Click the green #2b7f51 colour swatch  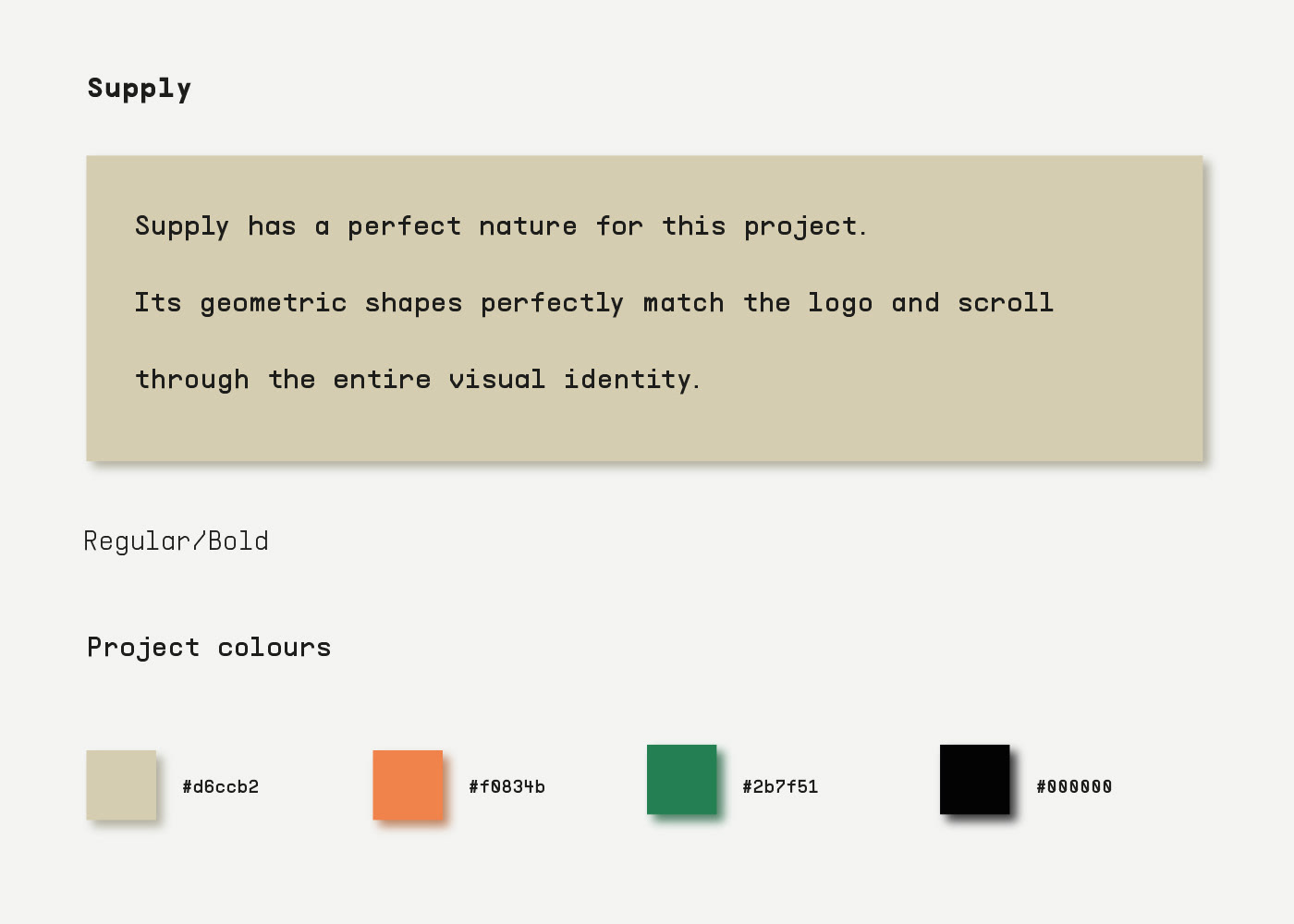tap(682, 779)
